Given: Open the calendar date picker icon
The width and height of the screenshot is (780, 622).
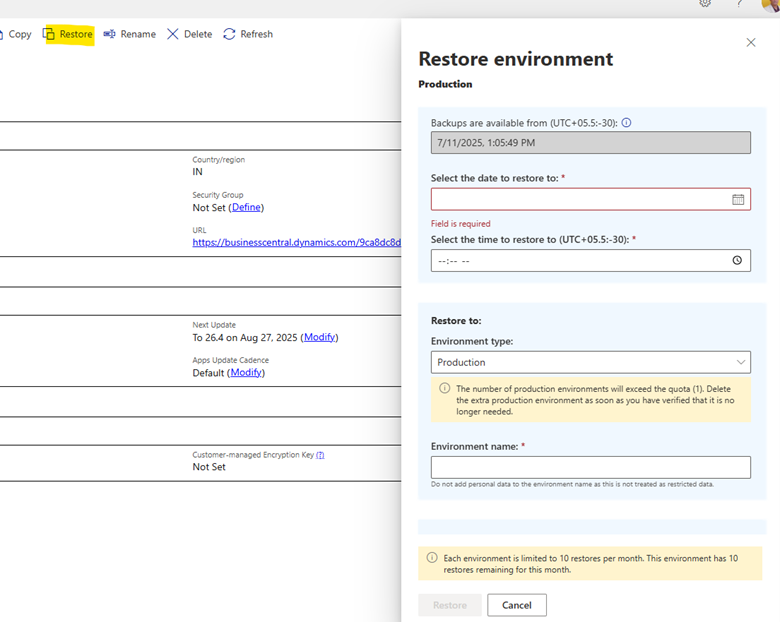Looking at the screenshot, I should (x=738, y=199).
